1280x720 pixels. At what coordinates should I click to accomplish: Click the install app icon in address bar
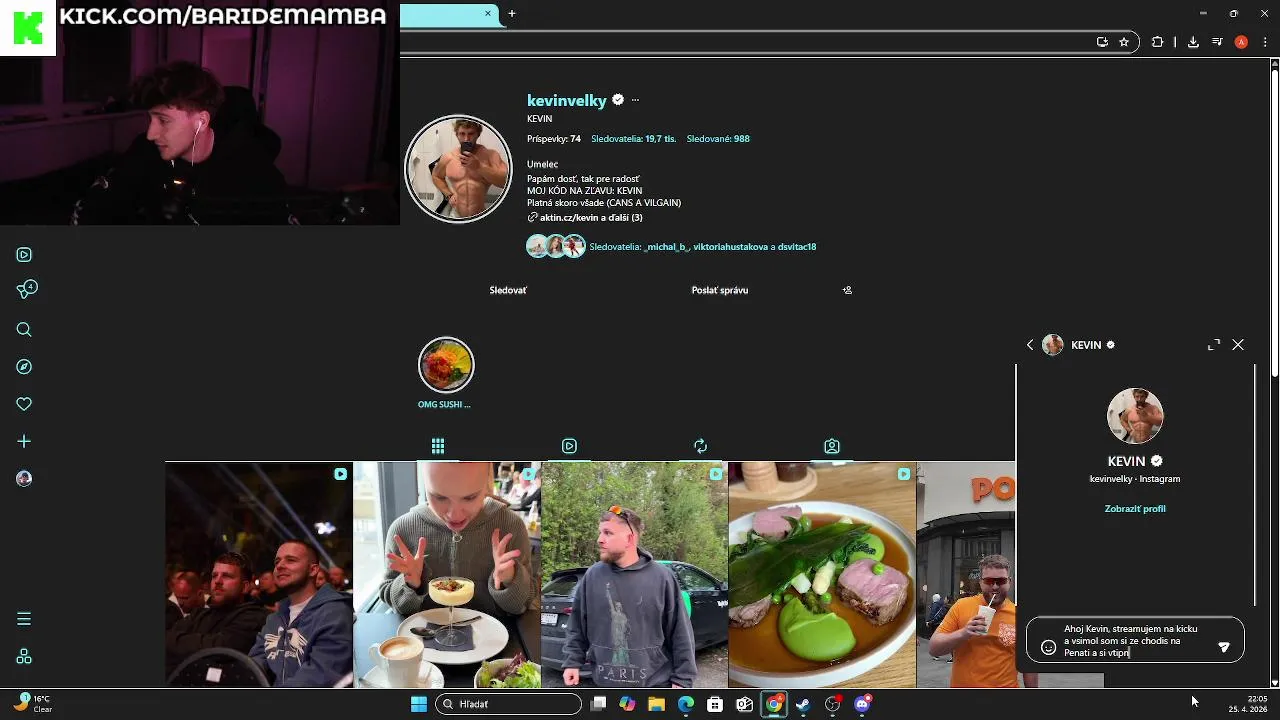1102,42
